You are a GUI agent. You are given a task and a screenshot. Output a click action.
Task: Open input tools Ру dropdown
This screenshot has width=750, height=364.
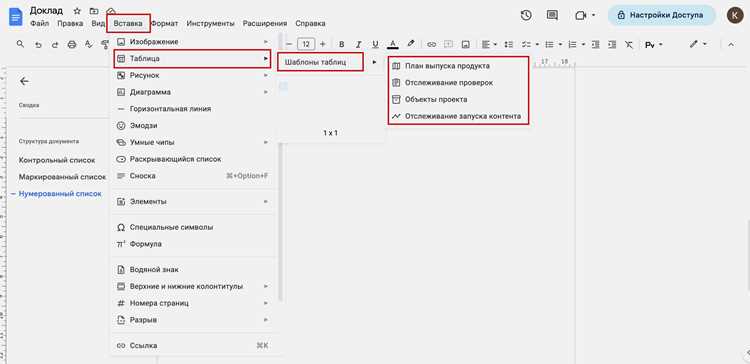[x=654, y=44]
